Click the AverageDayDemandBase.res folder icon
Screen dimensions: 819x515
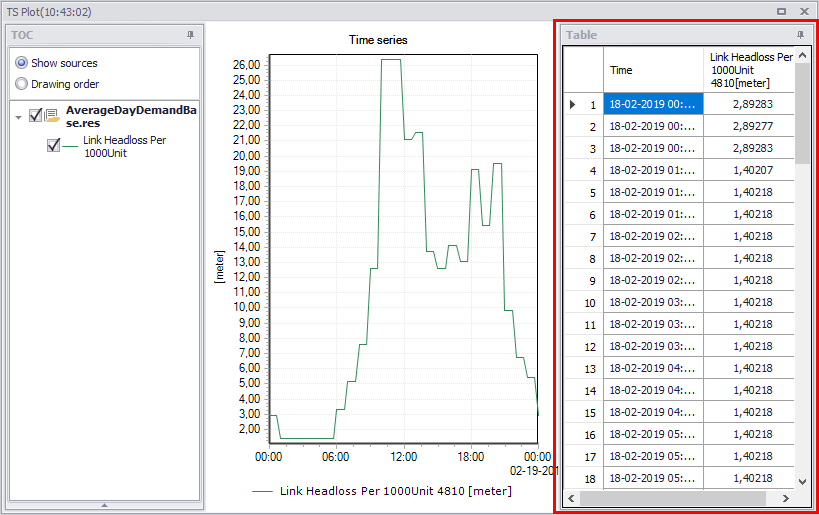coord(52,115)
